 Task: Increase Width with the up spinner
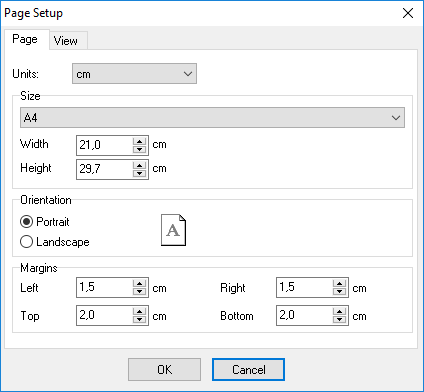click(x=139, y=141)
